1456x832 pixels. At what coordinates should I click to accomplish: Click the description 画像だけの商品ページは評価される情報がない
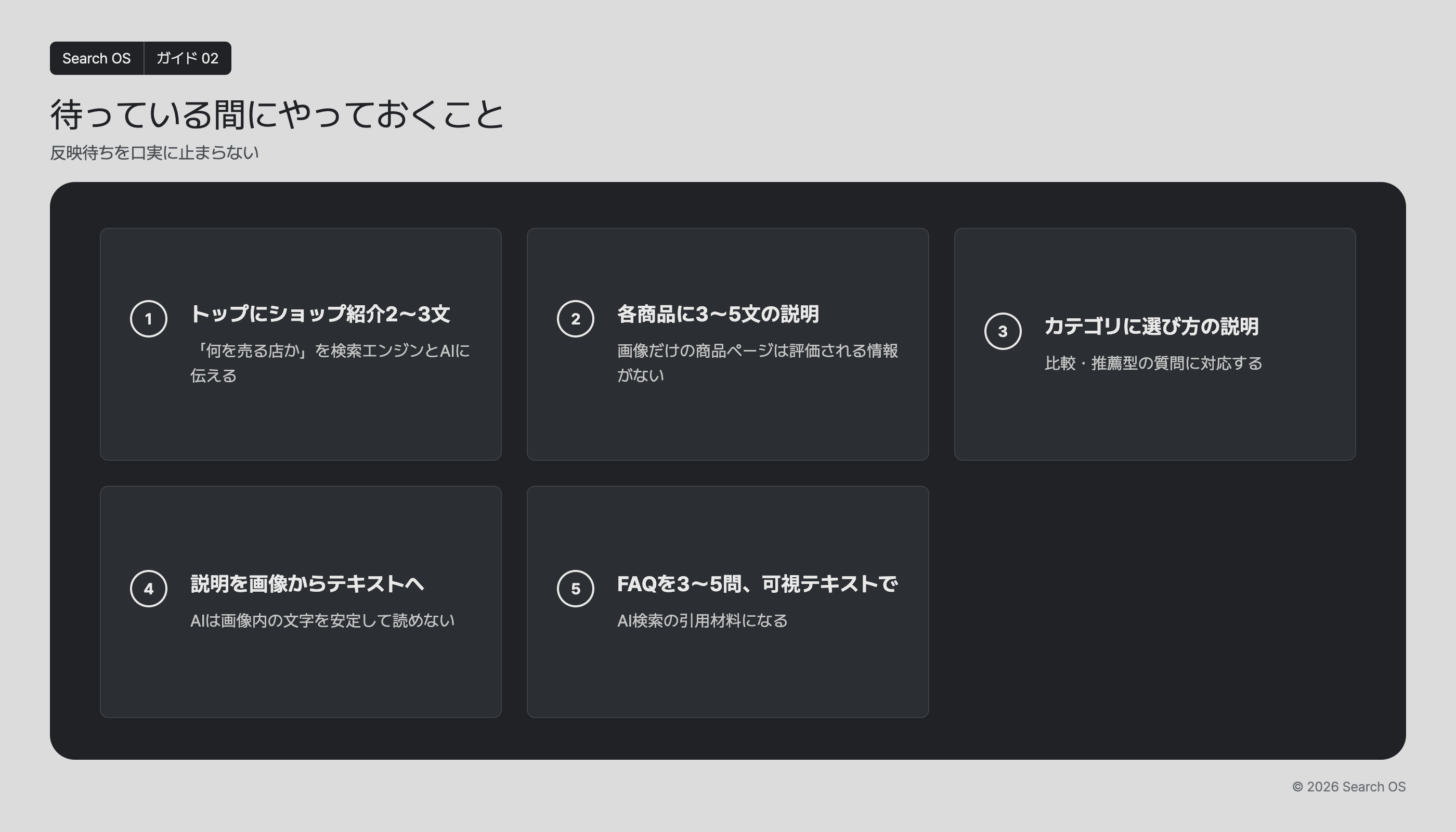coord(758,363)
